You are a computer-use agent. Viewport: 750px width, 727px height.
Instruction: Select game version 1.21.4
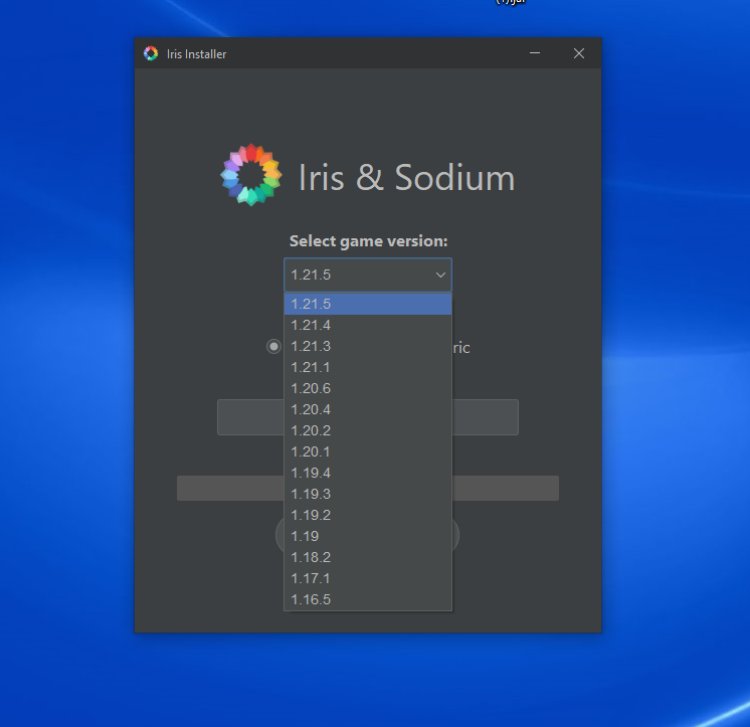click(367, 325)
